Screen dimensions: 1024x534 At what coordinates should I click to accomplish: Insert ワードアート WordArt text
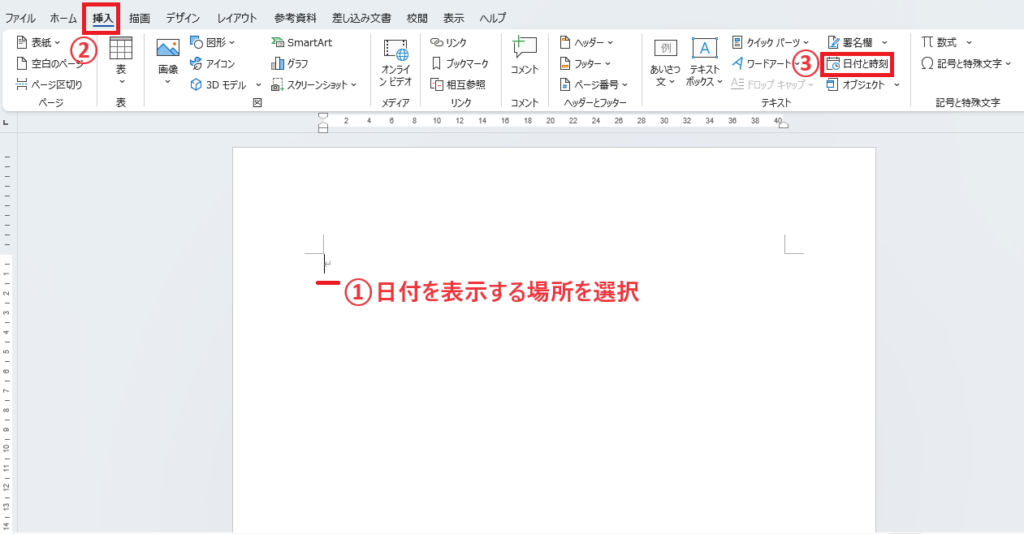click(x=761, y=63)
